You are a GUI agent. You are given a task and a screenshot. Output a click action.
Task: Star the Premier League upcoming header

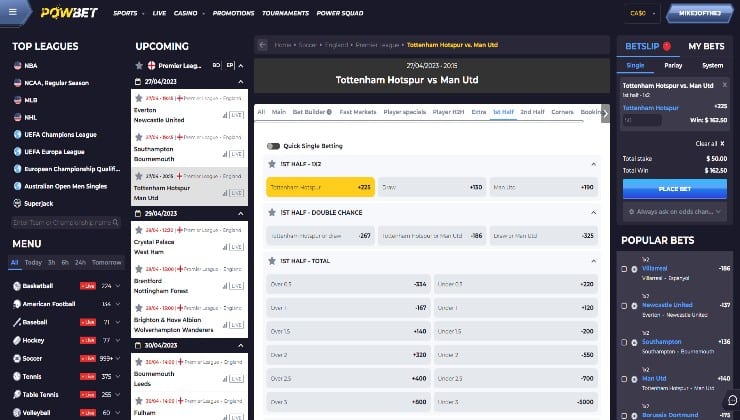139,65
